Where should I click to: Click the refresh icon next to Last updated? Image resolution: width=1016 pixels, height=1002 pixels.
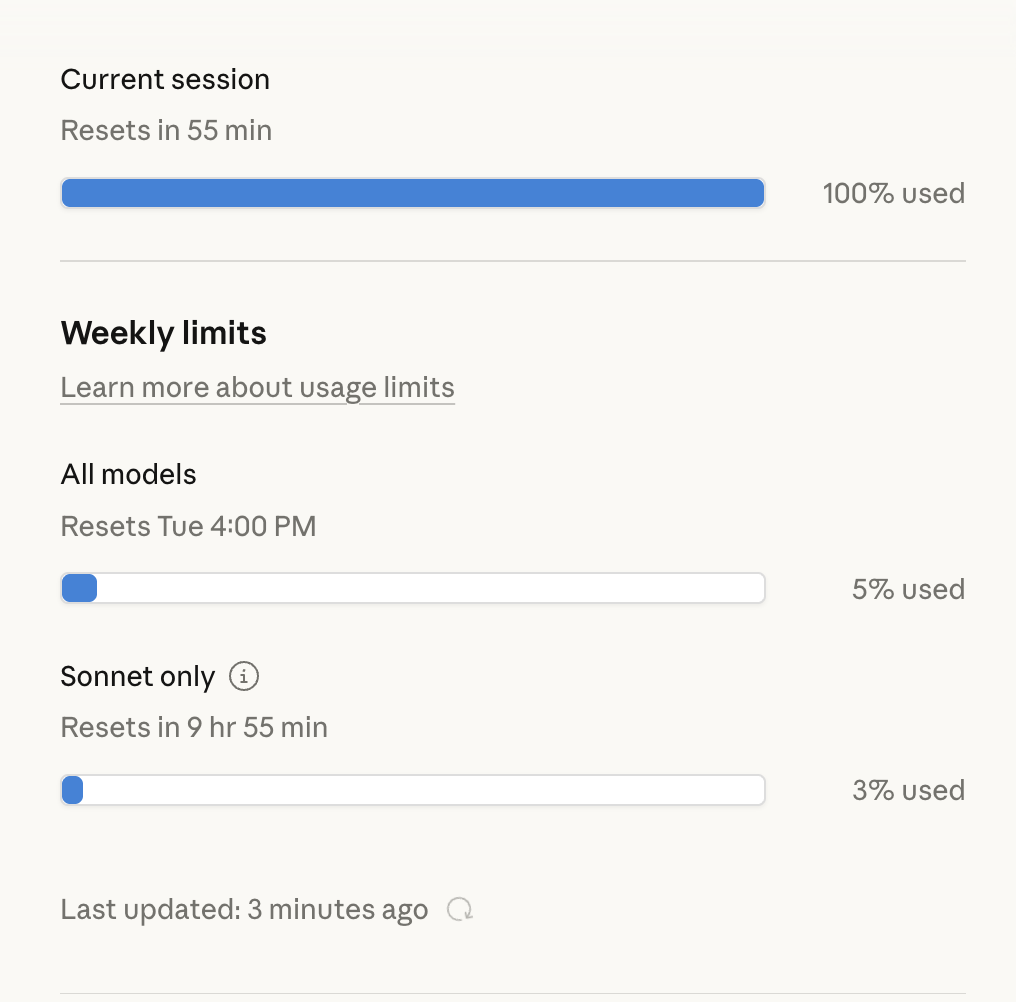point(460,910)
